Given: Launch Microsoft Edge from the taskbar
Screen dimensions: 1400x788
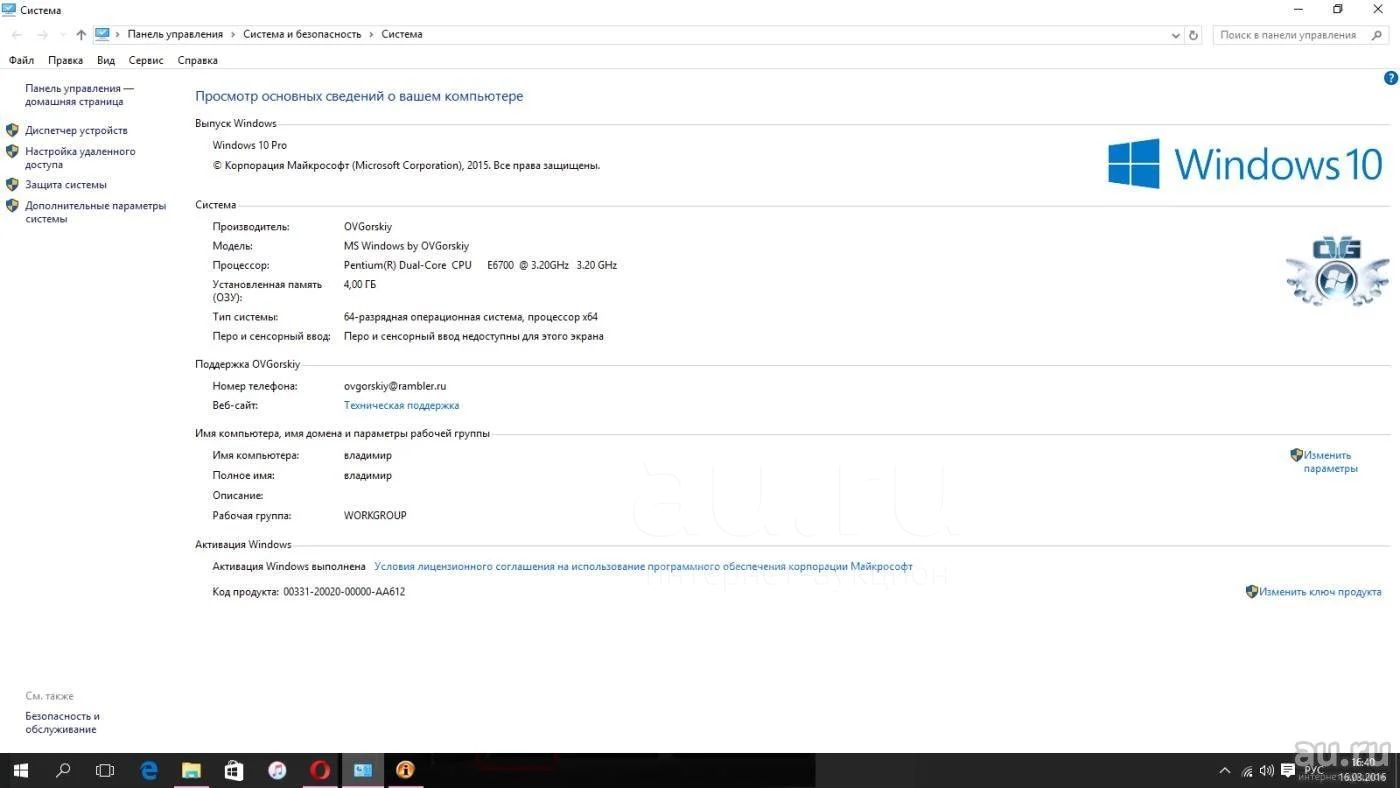Looking at the screenshot, I should coord(149,771).
